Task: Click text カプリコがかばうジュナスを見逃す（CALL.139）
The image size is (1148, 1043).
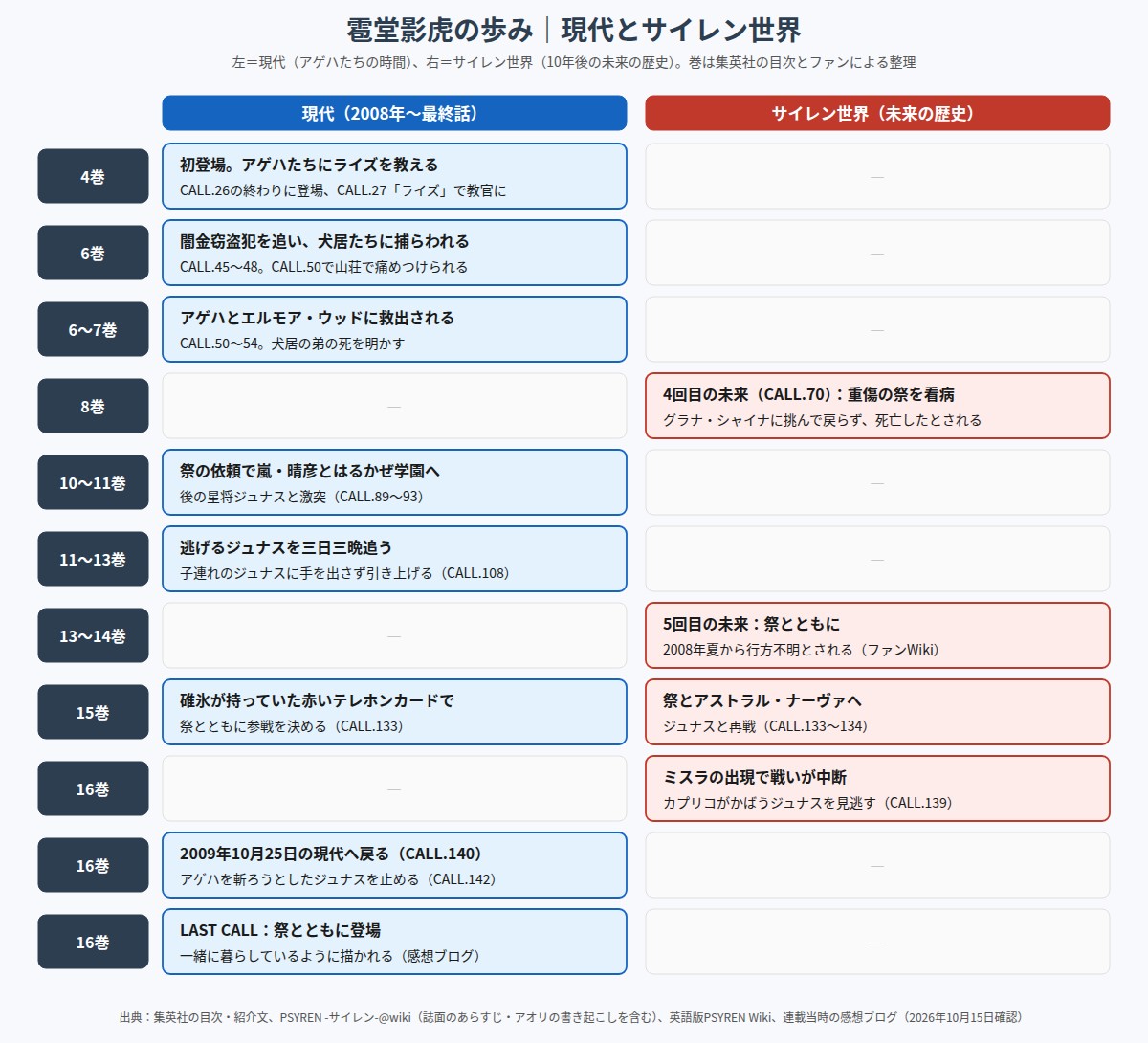Action: tap(807, 803)
